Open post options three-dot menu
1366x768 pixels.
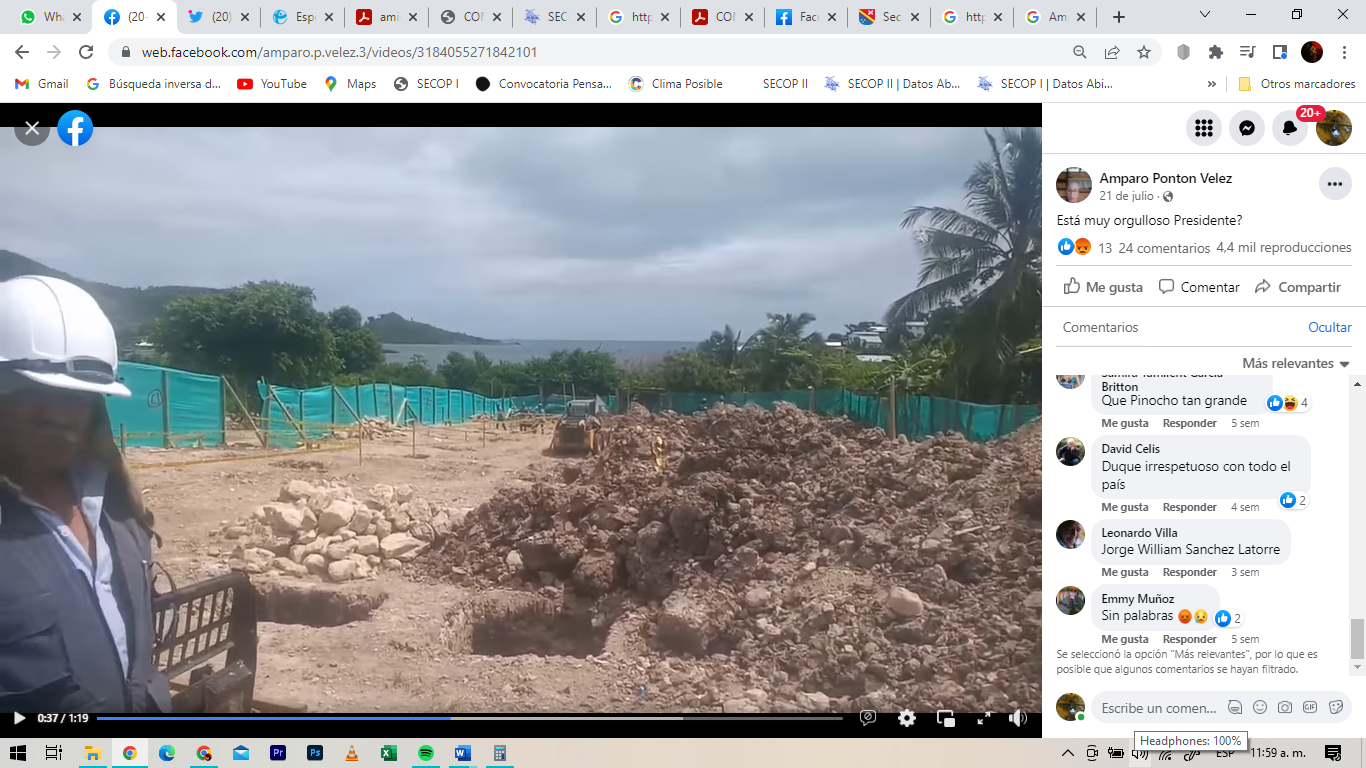pos(1335,184)
